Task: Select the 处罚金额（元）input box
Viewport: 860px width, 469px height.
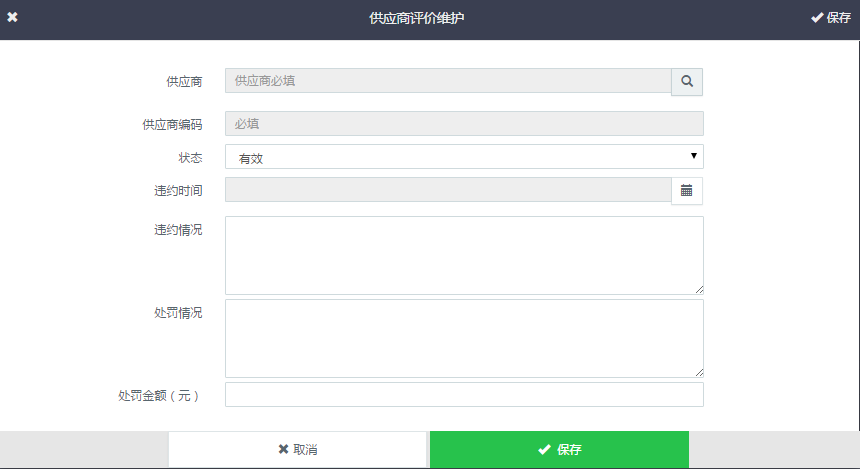Action: pos(464,395)
